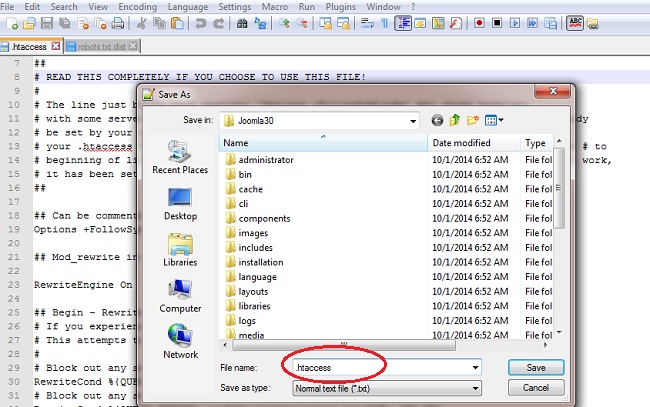Expand the Save in Joomla30 dropdown
Viewport: 650px width, 407px height.
pyautogui.click(x=413, y=121)
